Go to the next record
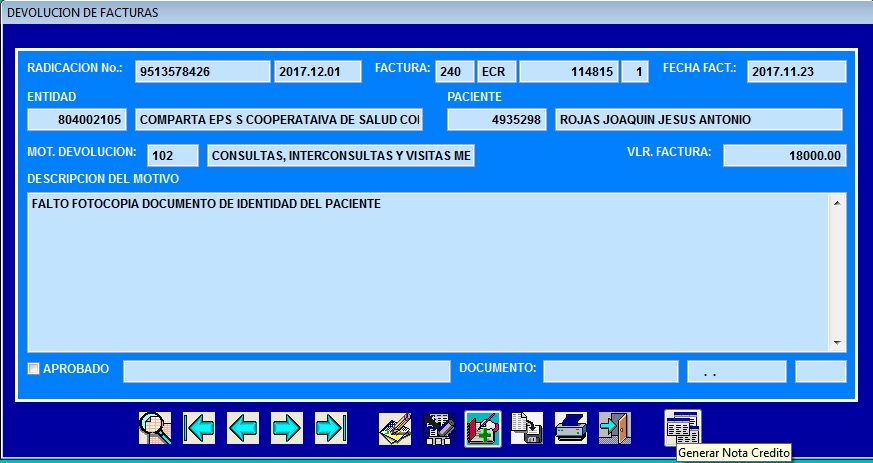The height and width of the screenshot is (463, 873). pos(287,428)
